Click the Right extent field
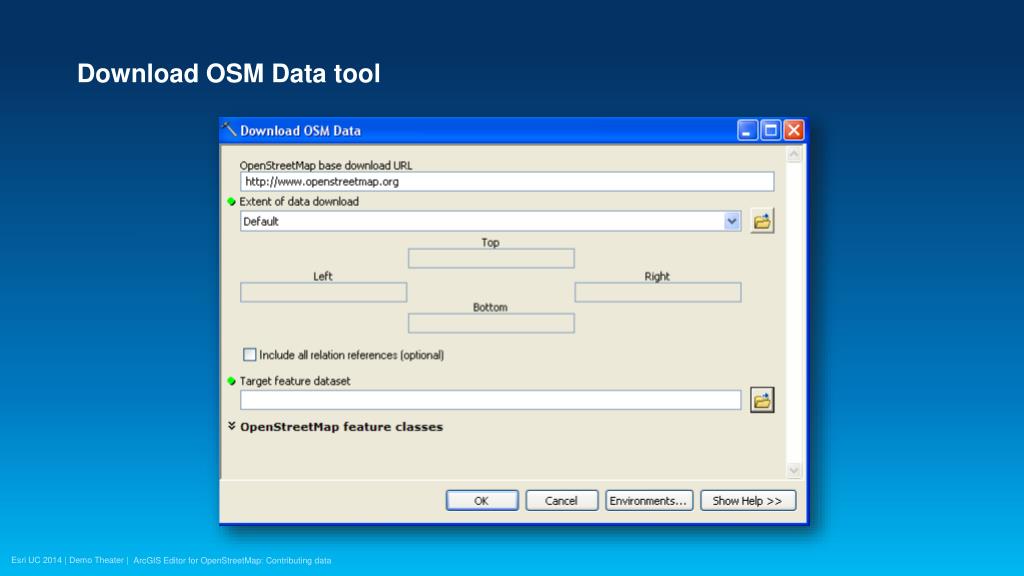The height and width of the screenshot is (576, 1024). tap(658, 292)
